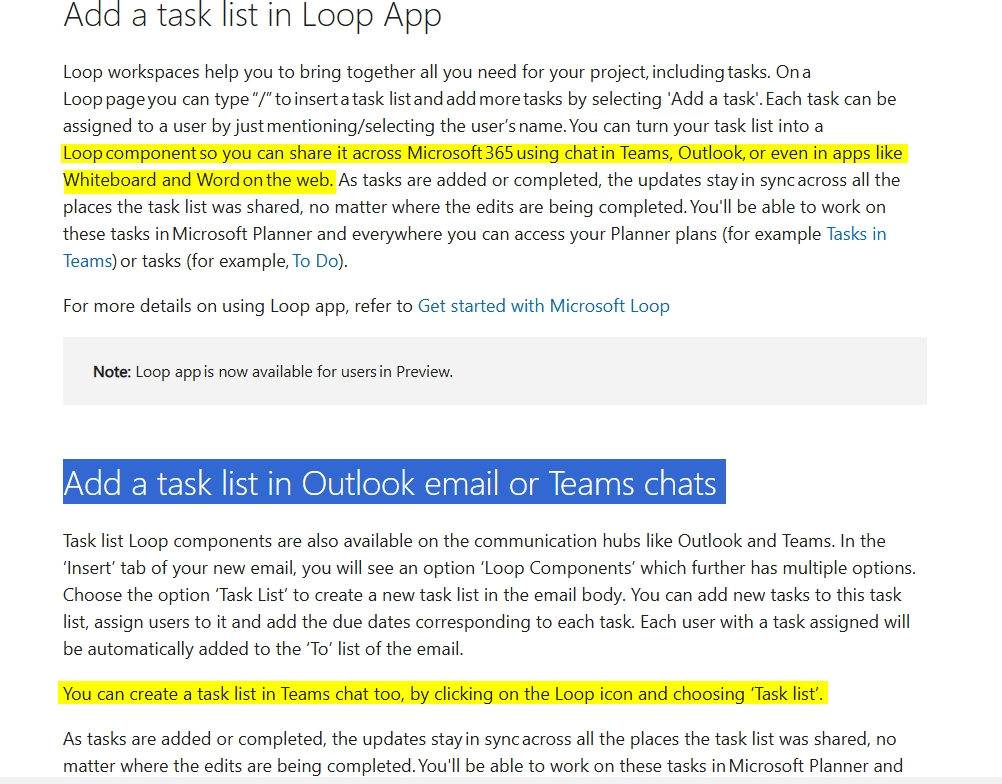Click the 'list, assign users to it and add' line

click(x=486, y=622)
